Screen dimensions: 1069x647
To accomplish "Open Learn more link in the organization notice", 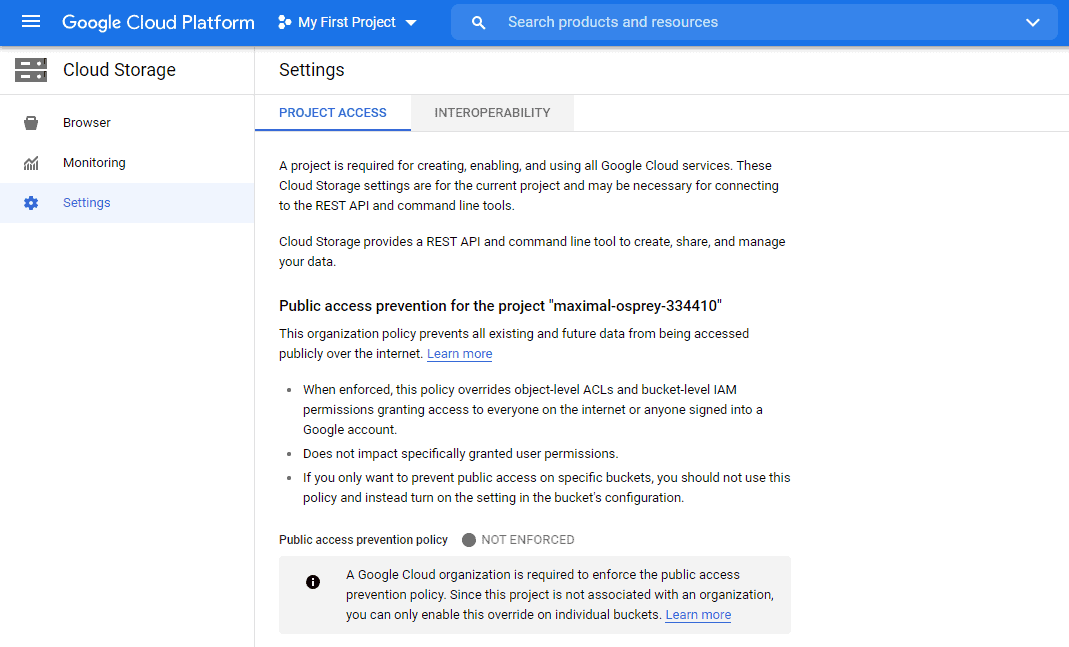I will tap(698, 615).
